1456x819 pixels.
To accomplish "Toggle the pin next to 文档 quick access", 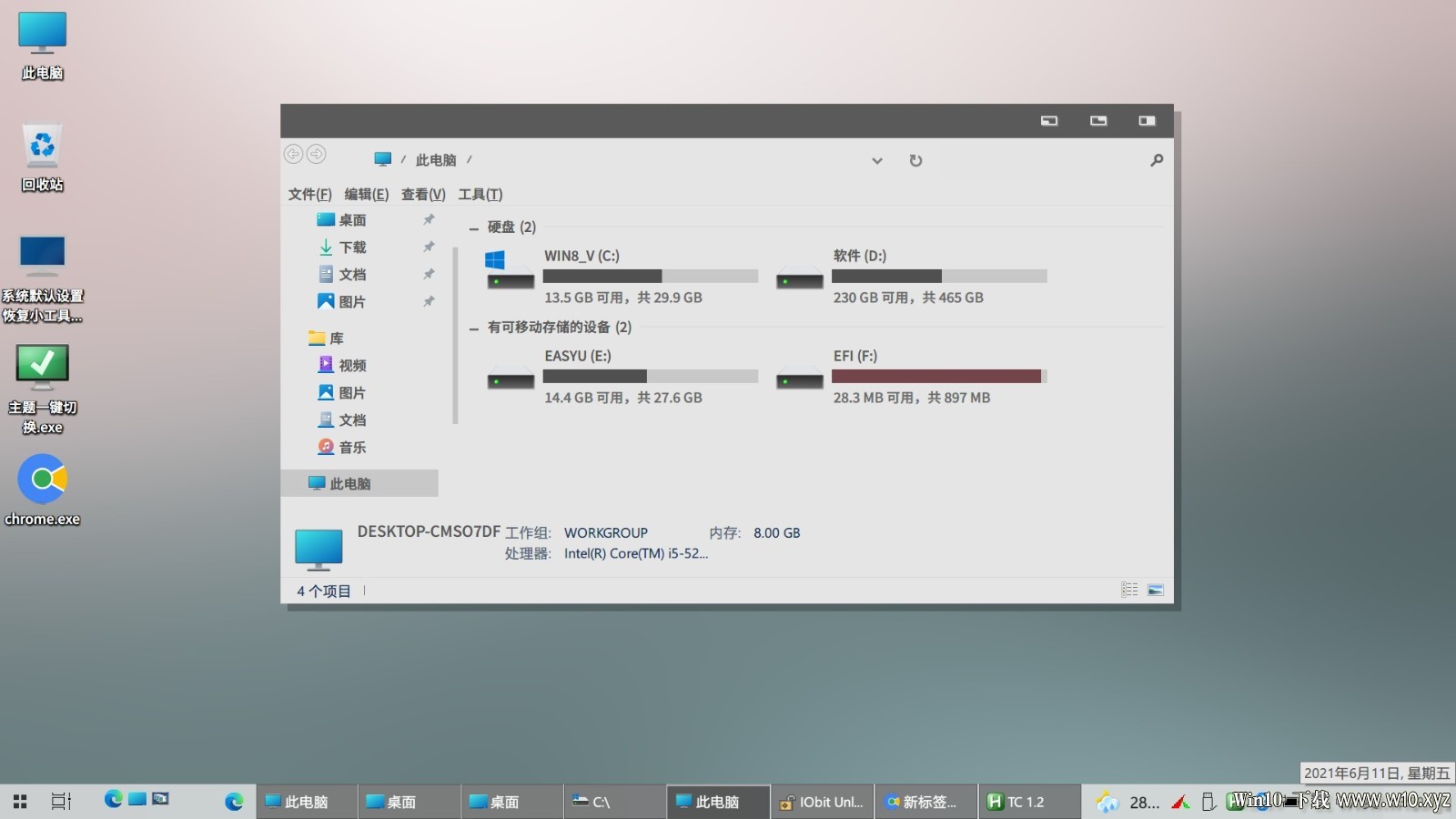I will point(429,274).
